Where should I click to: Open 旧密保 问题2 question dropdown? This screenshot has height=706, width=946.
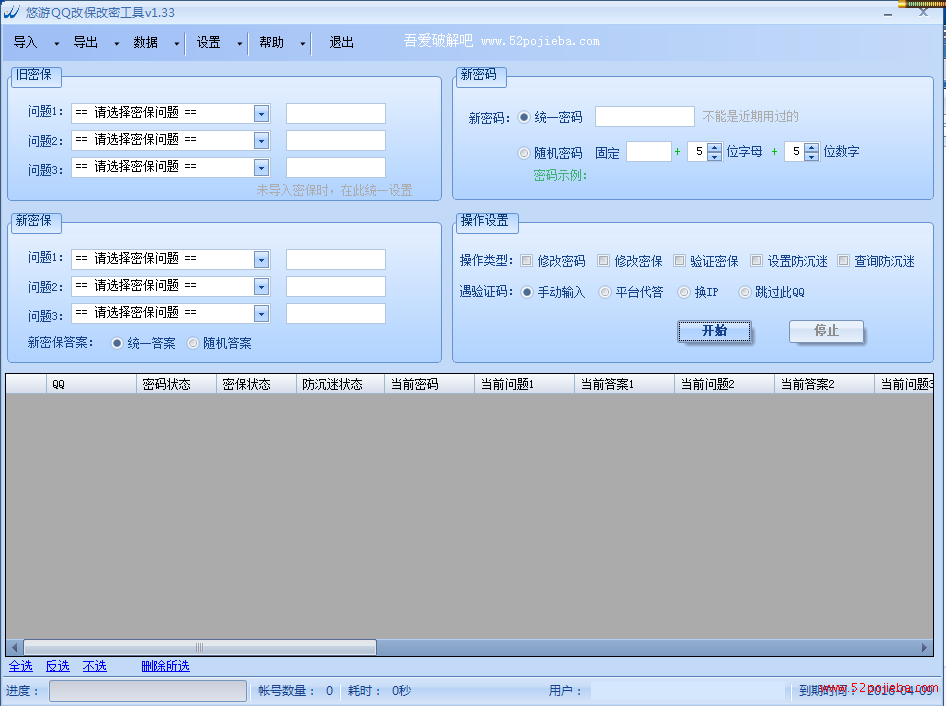(x=261, y=141)
